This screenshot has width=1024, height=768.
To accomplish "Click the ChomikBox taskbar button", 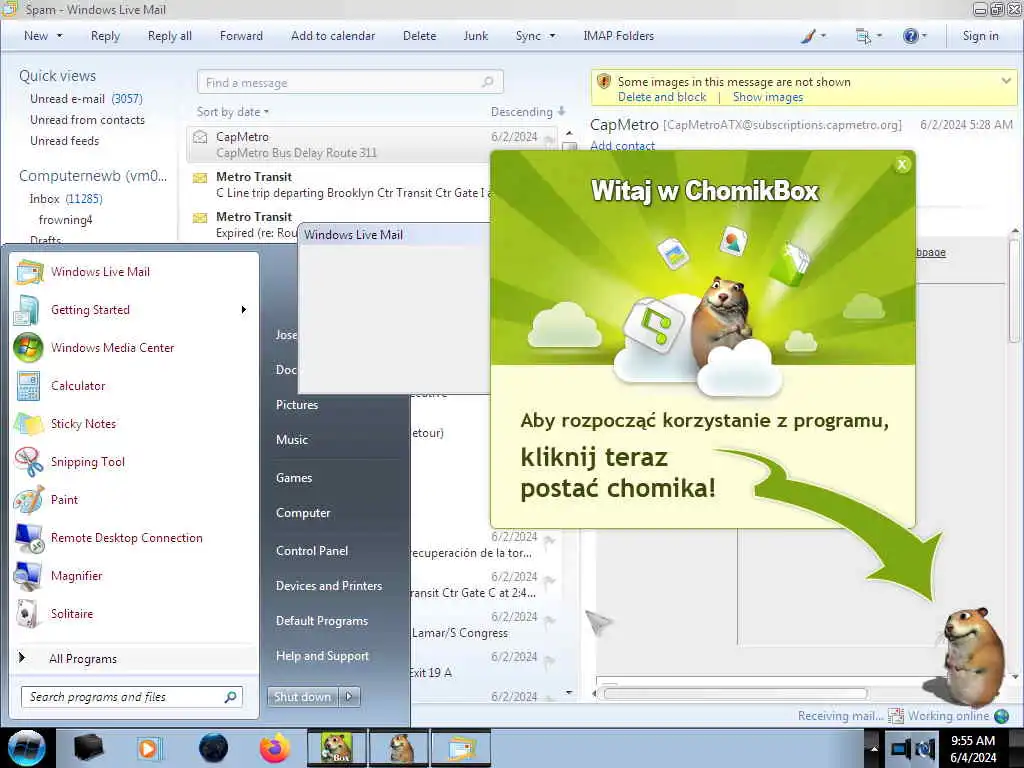I will [x=337, y=748].
